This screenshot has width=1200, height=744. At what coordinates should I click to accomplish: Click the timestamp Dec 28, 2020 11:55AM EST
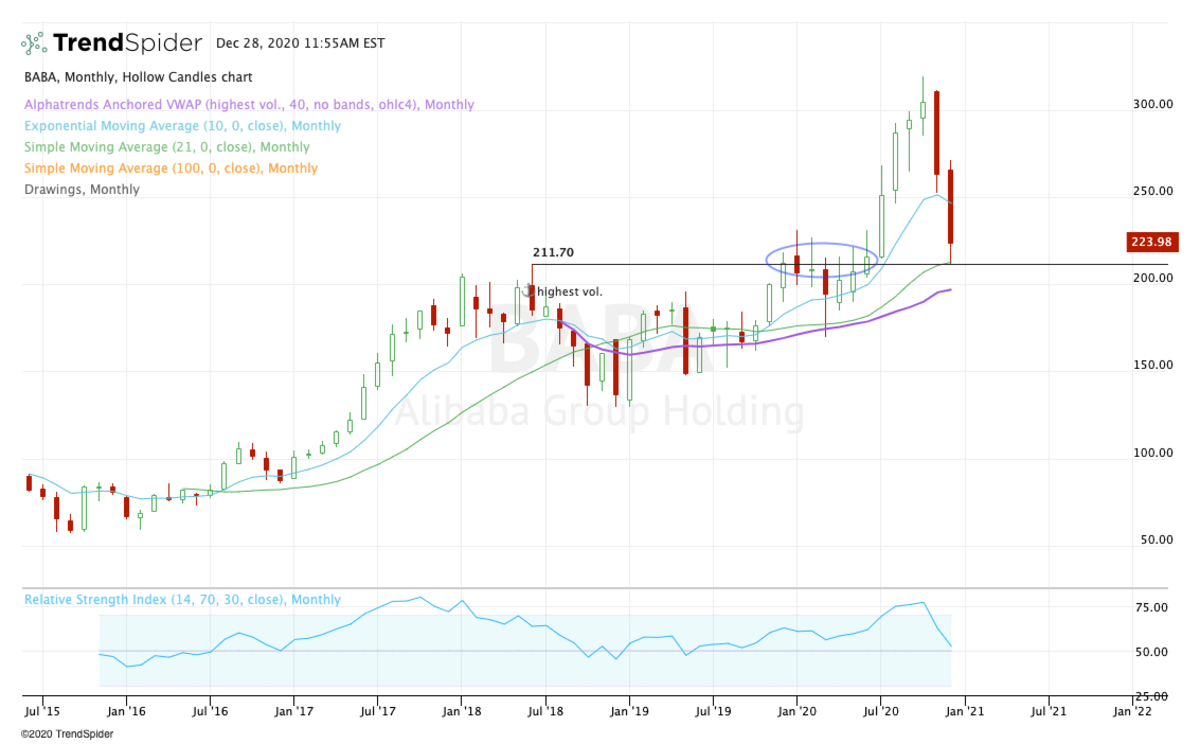pyautogui.click(x=299, y=43)
